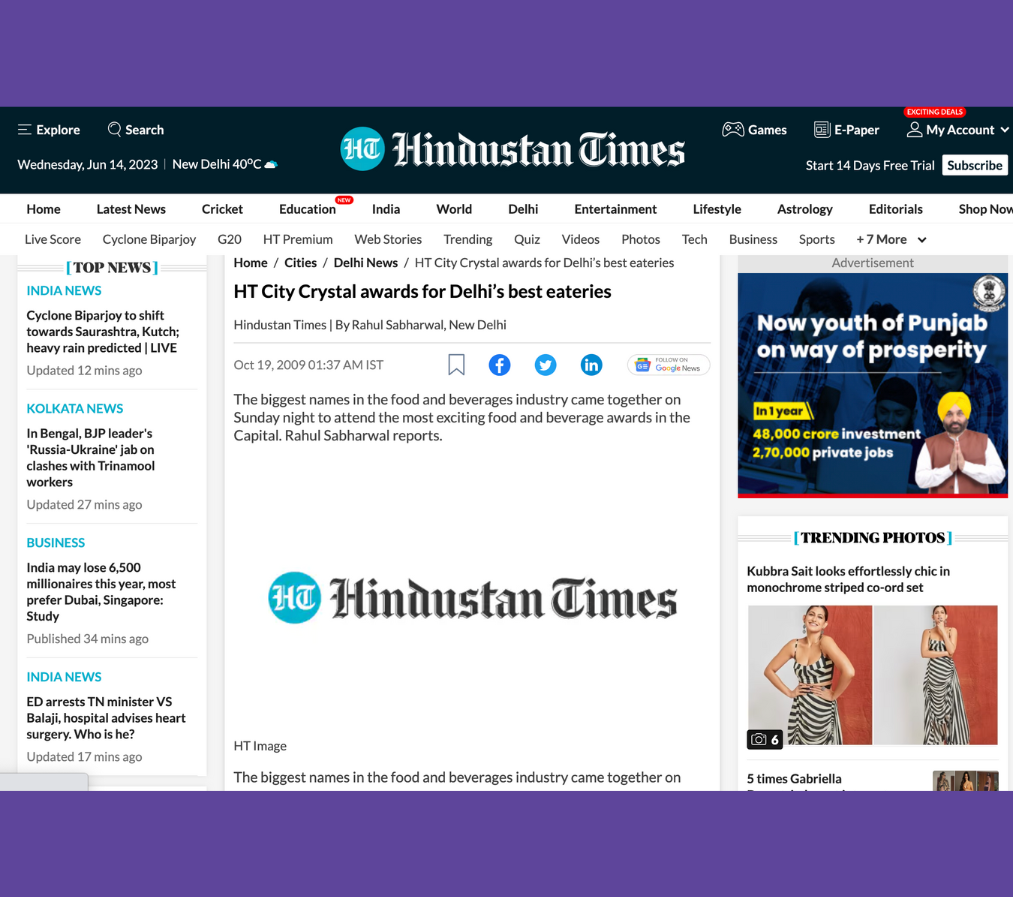Viewport: 1013px width, 897px height.
Task: Open the India section
Action: (x=386, y=209)
